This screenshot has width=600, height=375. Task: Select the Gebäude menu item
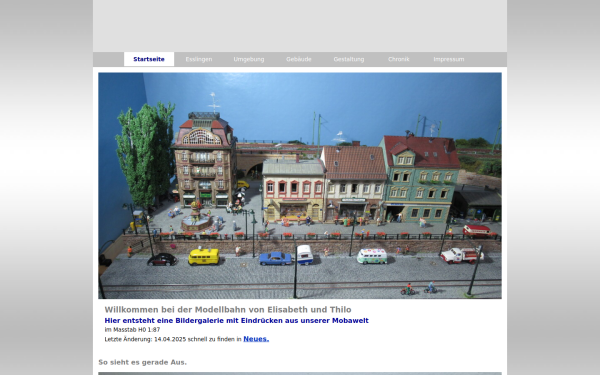[299, 59]
